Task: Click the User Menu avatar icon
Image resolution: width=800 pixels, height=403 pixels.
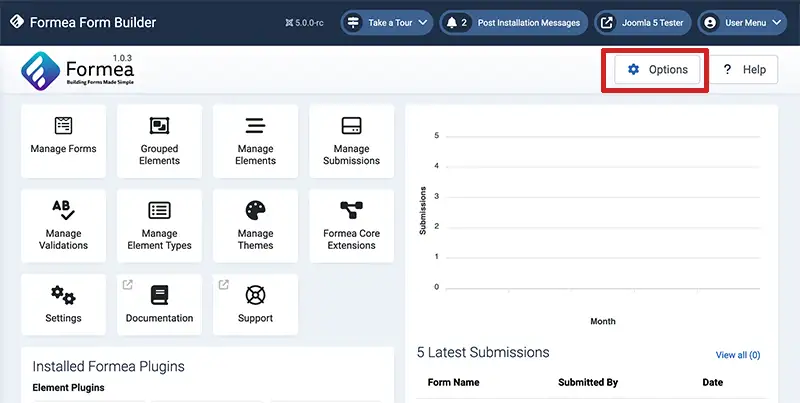Action: [x=710, y=23]
